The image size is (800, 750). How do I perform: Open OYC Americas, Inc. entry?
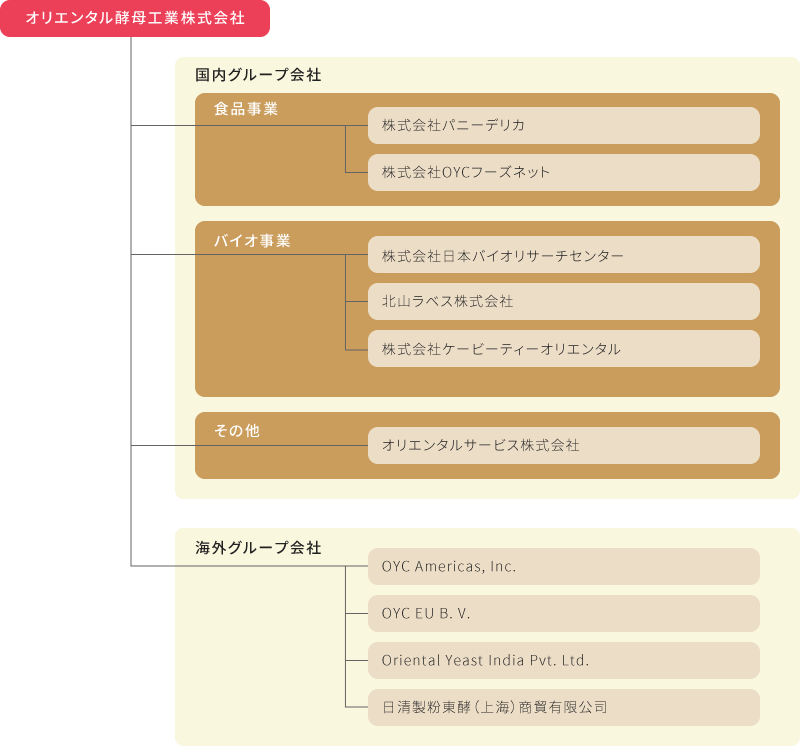563,566
